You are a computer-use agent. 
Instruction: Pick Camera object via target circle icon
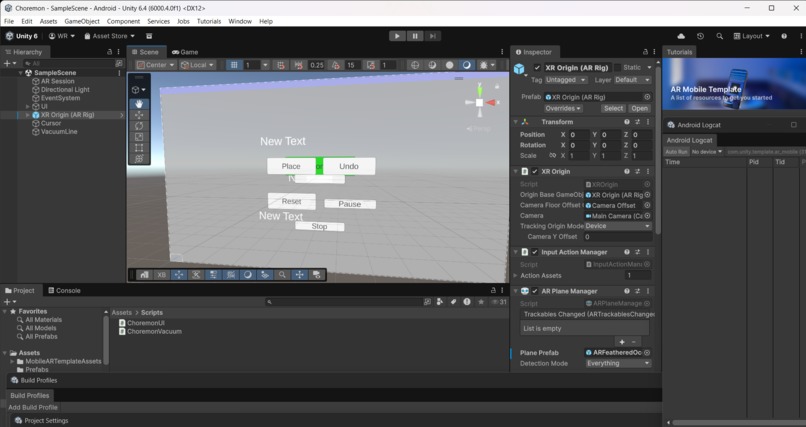point(647,216)
